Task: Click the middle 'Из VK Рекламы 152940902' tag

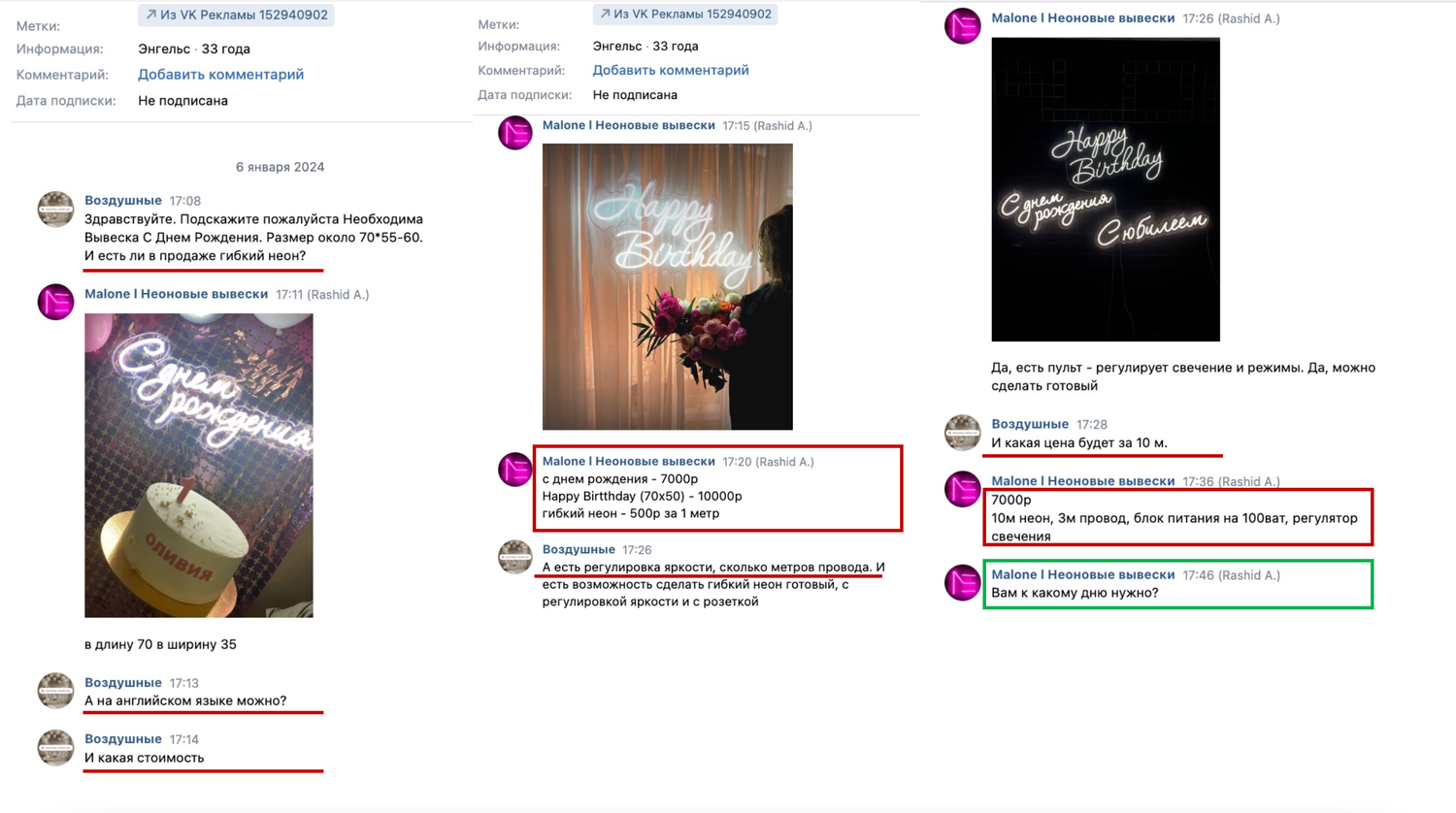Action: [x=685, y=14]
